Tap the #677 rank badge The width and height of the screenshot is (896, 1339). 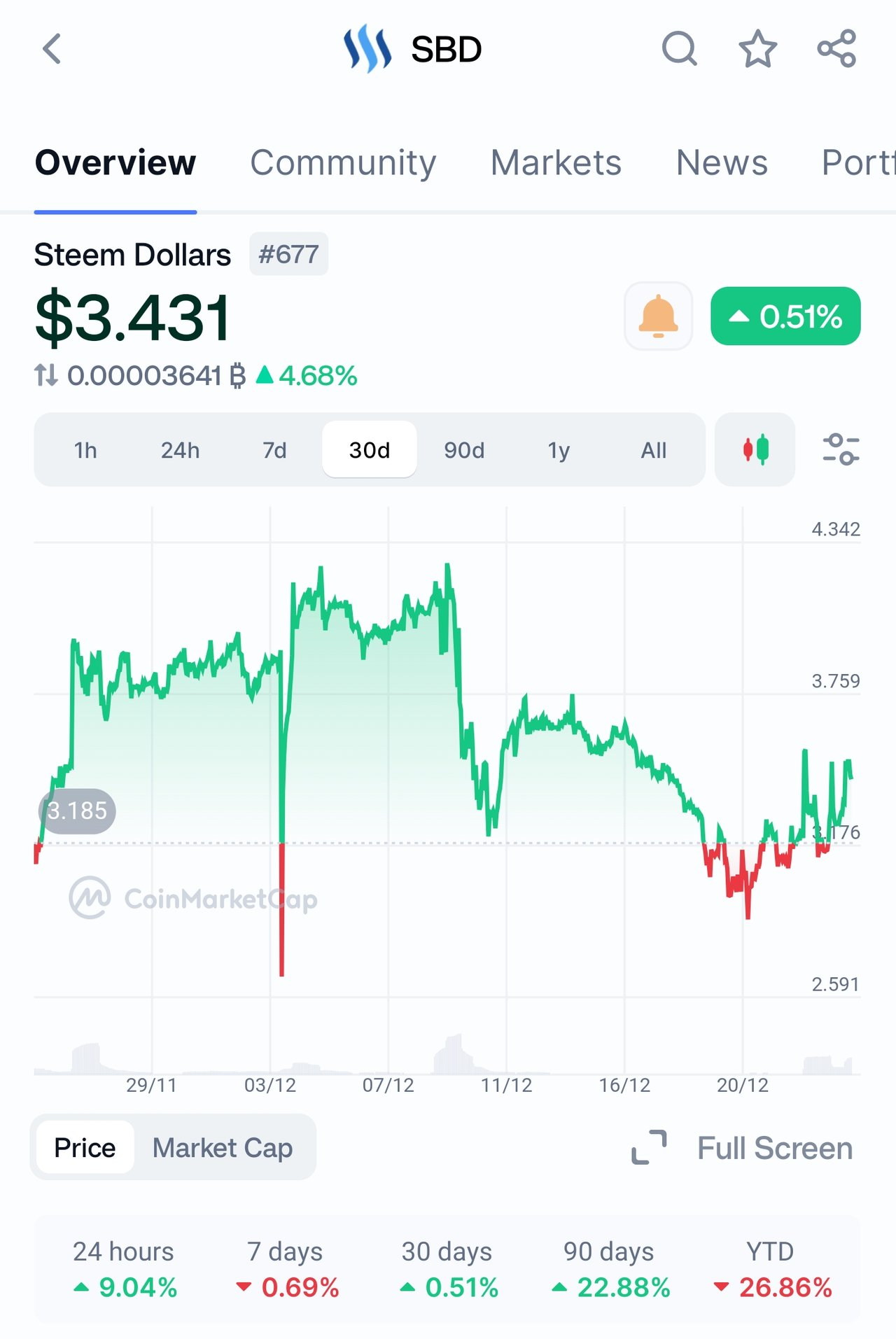click(x=288, y=254)
